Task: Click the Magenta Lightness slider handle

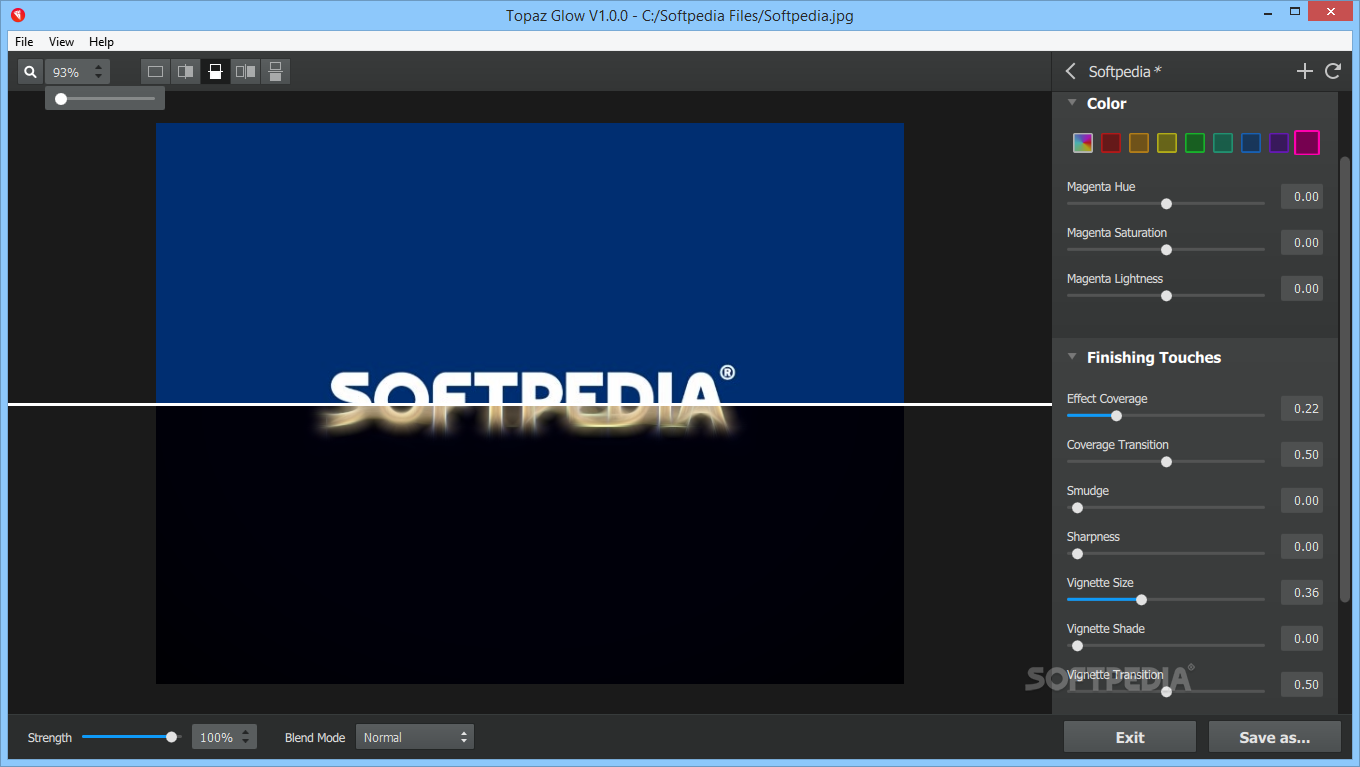Action: point(1166,296)
